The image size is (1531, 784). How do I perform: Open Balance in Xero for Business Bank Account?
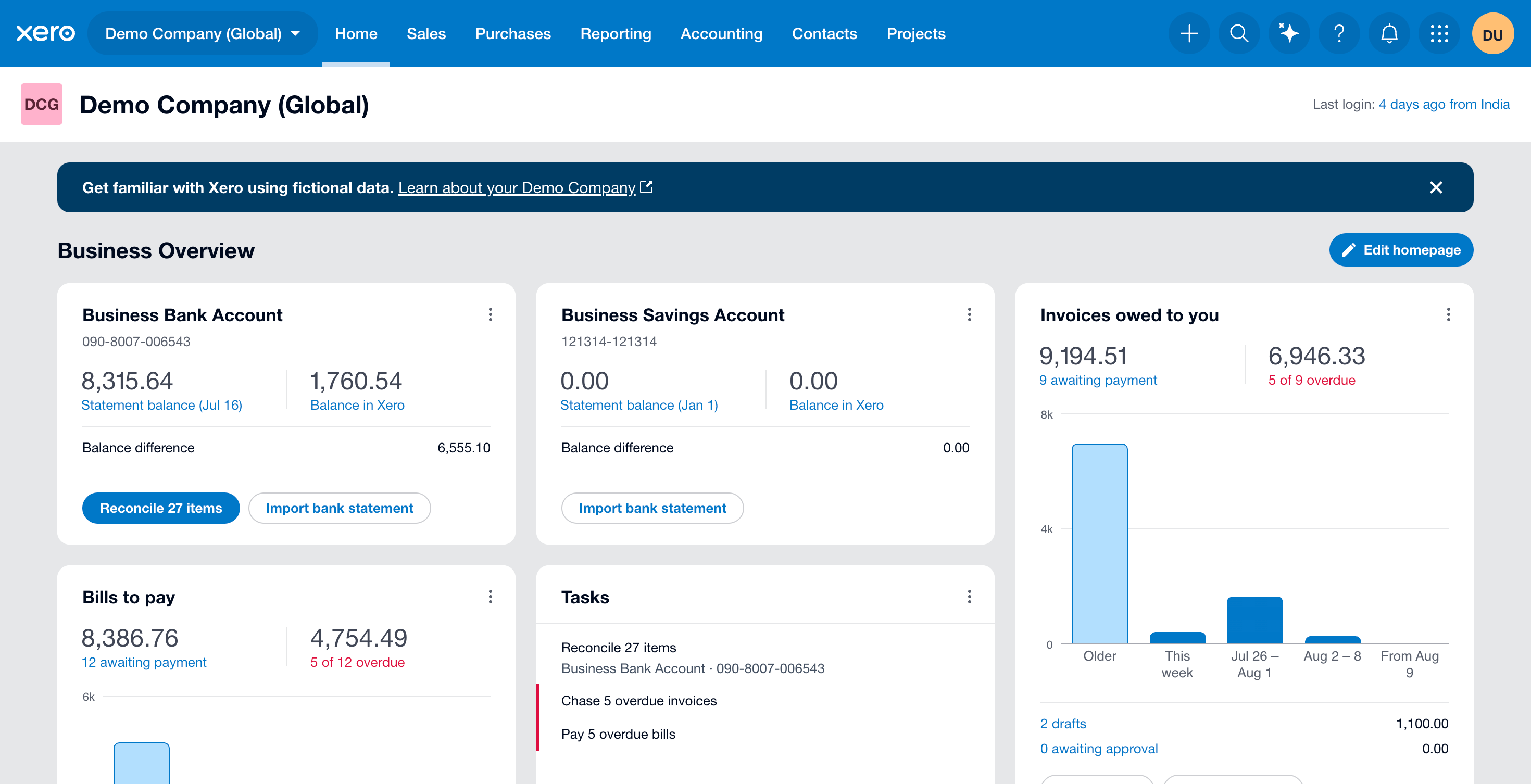(357, 405)
